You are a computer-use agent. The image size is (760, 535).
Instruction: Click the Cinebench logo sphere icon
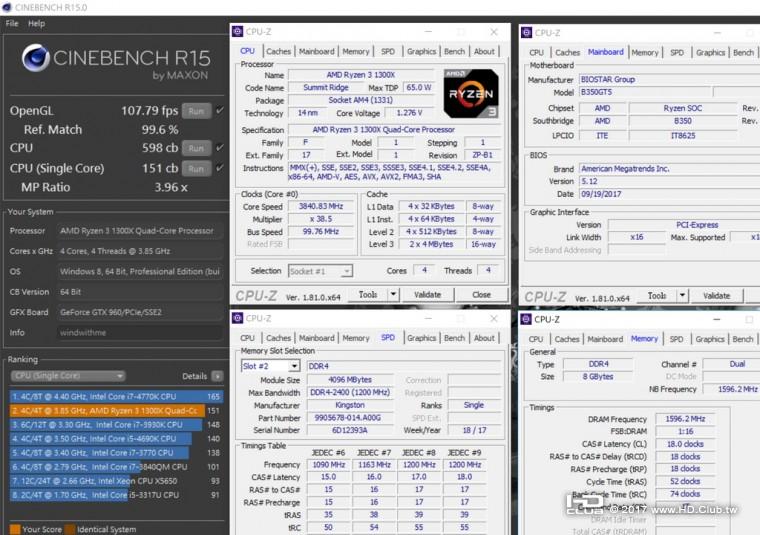(35, 58)
